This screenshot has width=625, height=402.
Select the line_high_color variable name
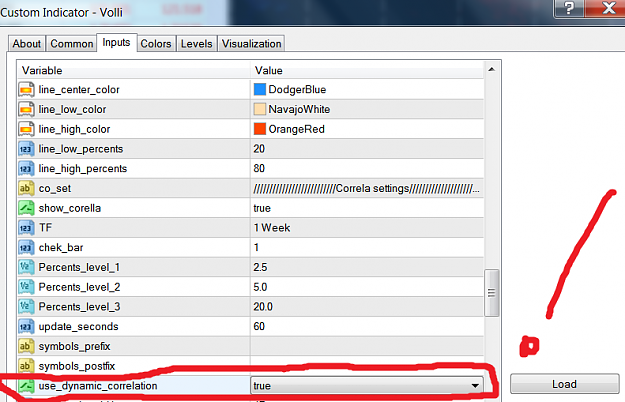click(74, 129)
